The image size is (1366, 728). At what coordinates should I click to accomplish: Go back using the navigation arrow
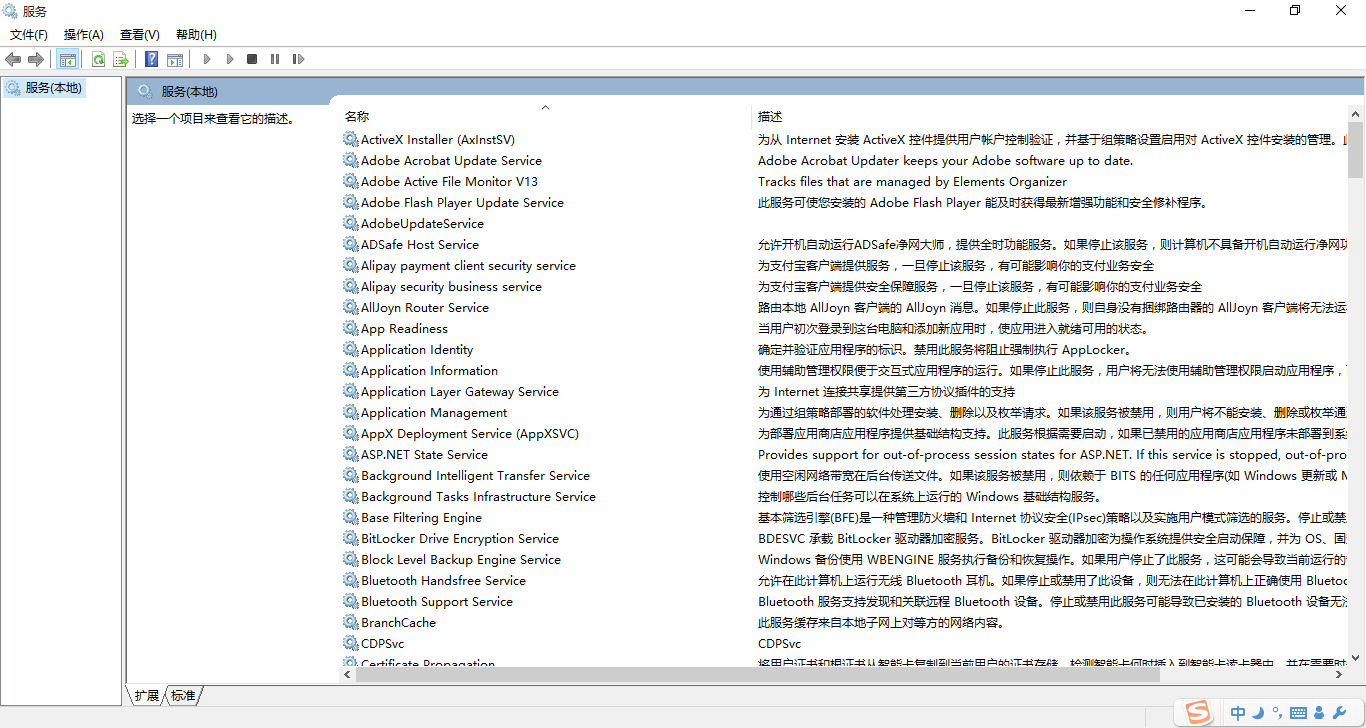(x=12, y=59)
